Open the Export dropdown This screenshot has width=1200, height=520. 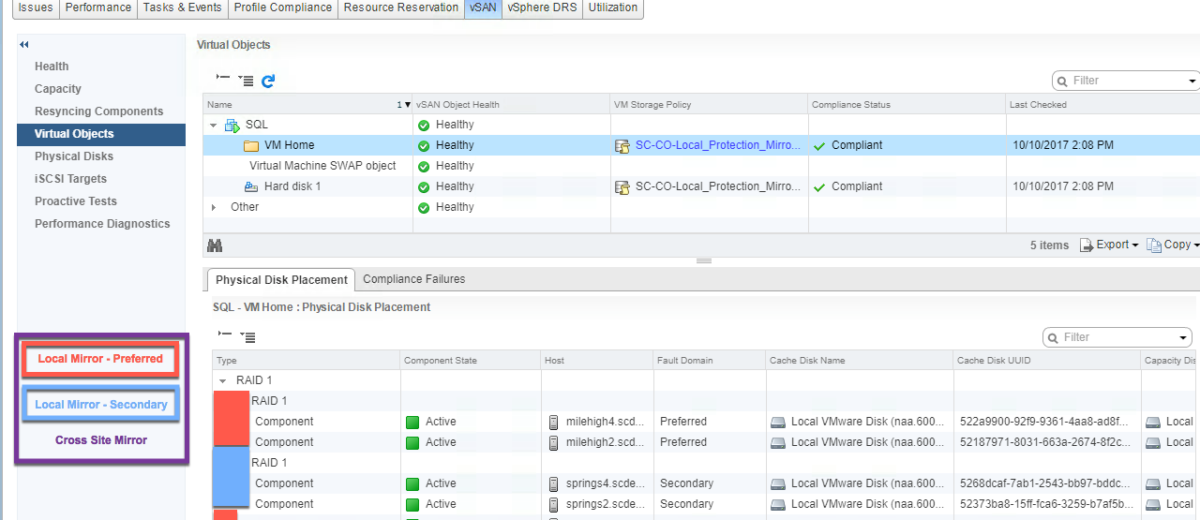tap(1110, 245)
